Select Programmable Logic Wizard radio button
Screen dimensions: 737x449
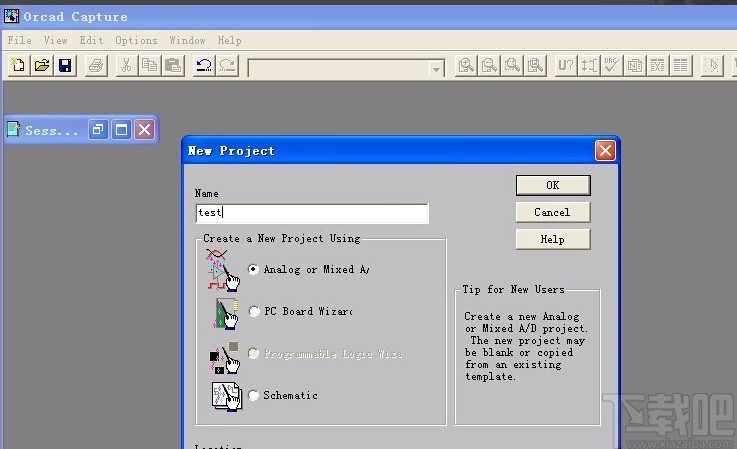[253, 353]
